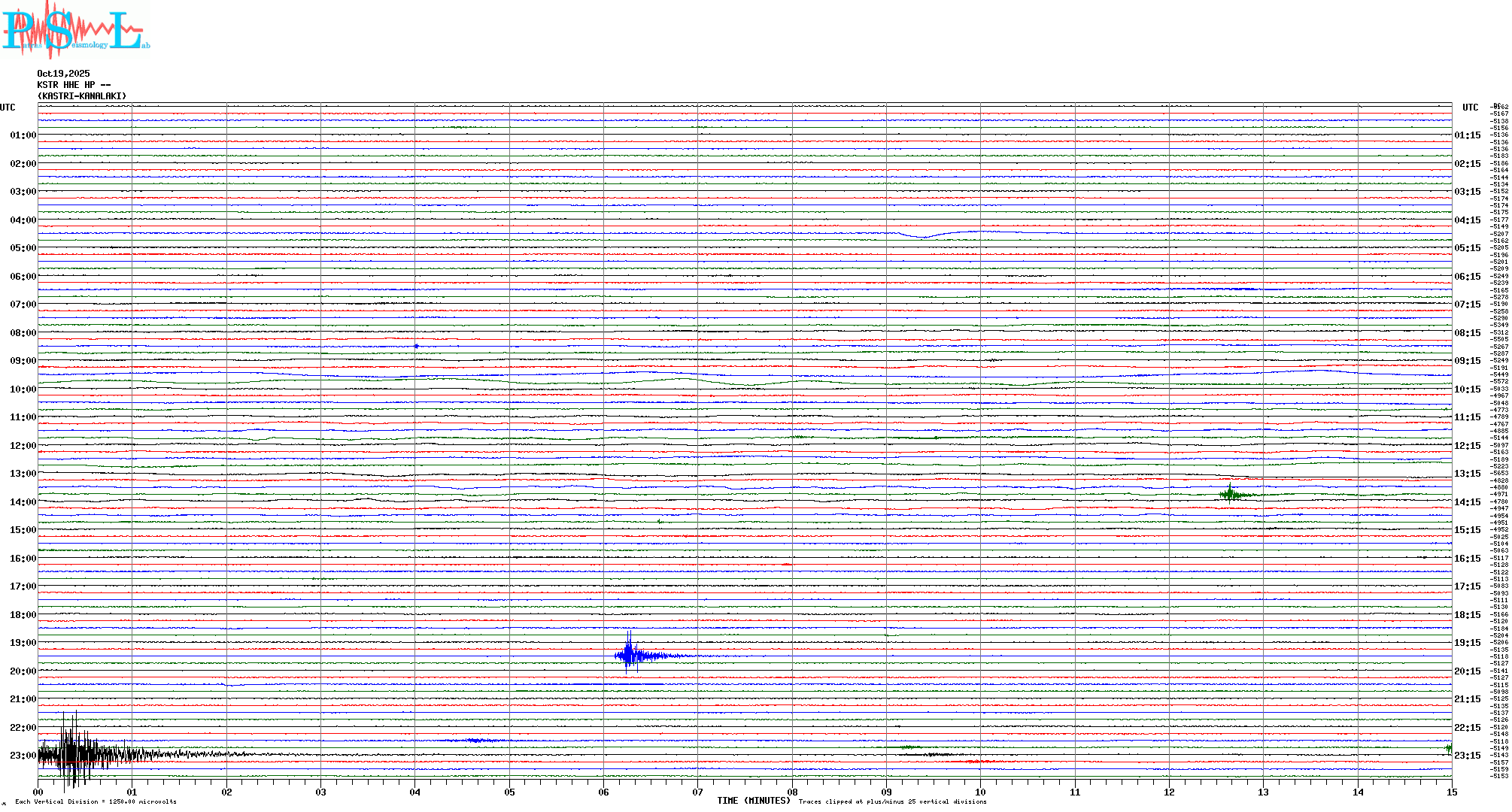Click the PSL Seismology Lab logo
The image size is (1512, 812).
(75, 30)
